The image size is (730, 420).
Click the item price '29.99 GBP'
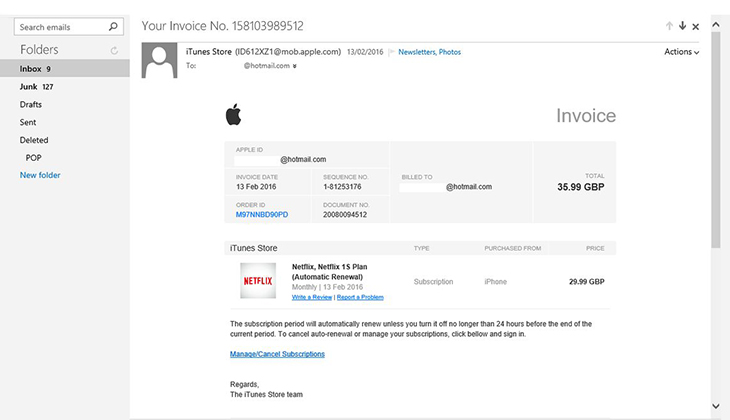(x=587, y=282)
